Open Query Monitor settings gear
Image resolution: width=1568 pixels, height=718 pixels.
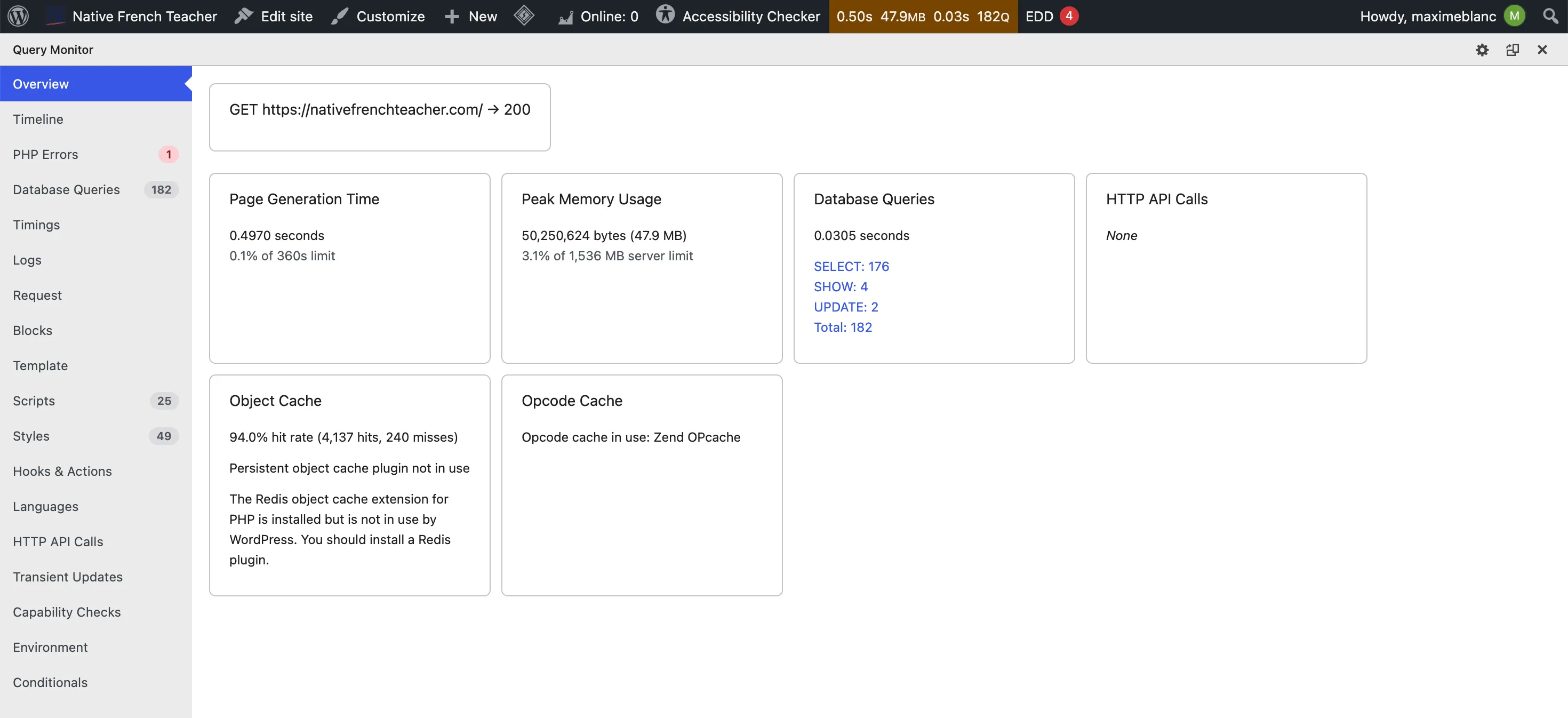pos(1482,50)
